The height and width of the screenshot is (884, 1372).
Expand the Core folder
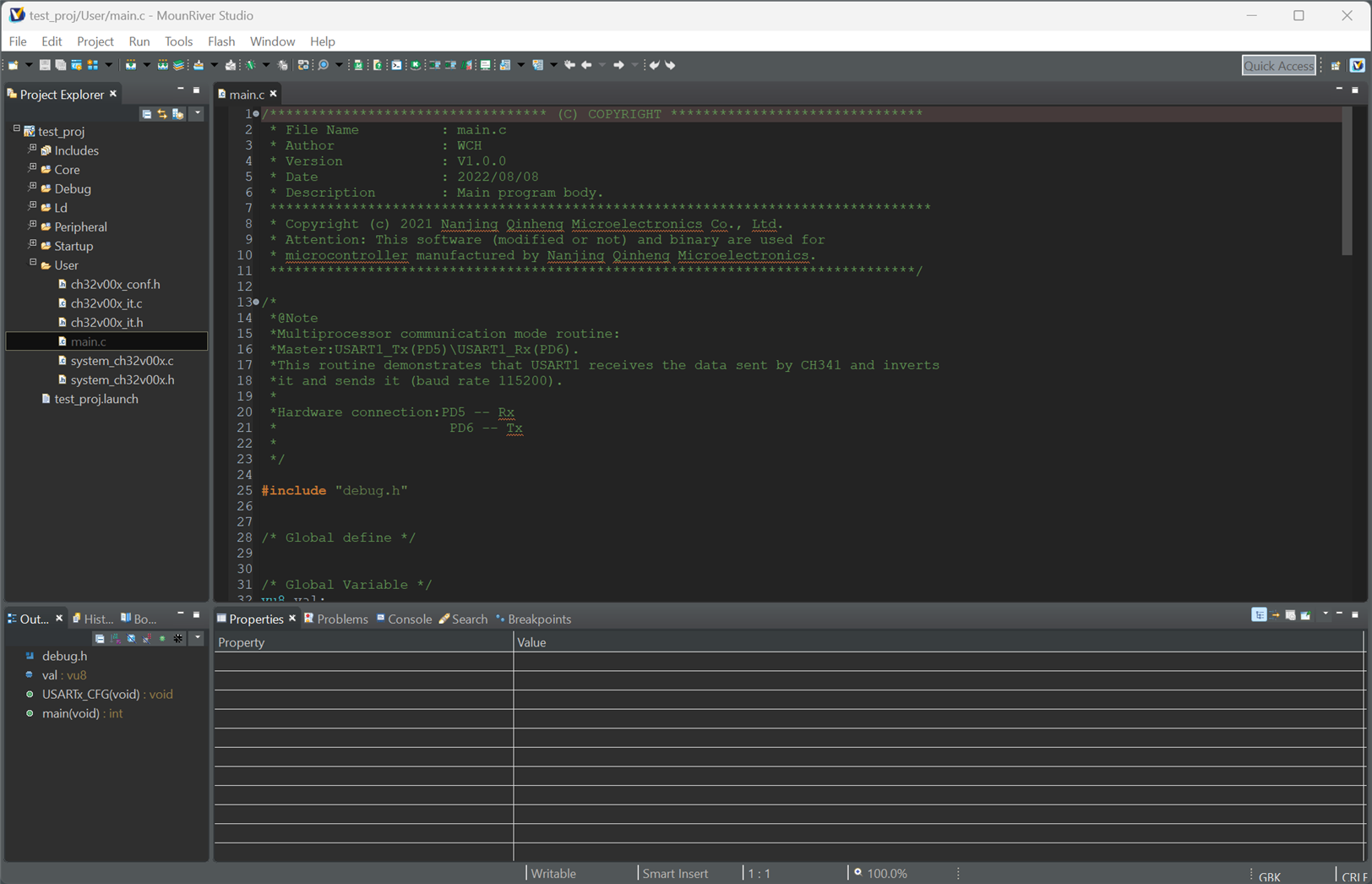32,168
